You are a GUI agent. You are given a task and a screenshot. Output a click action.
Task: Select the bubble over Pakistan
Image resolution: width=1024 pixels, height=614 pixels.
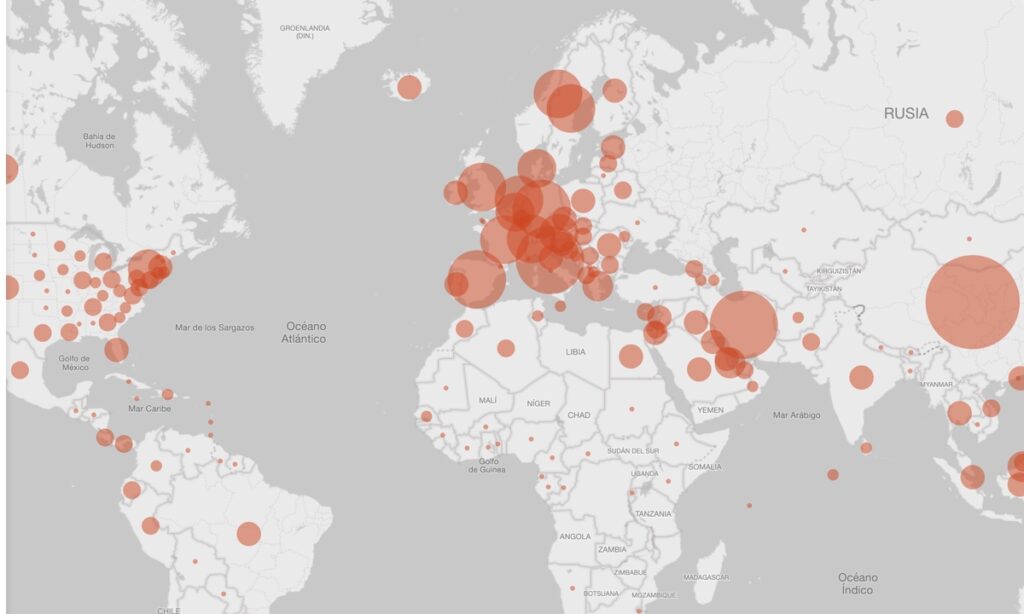coord(810,342)
